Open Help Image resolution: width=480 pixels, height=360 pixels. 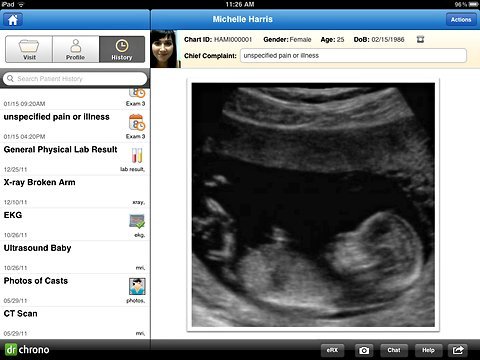point(428,350)
